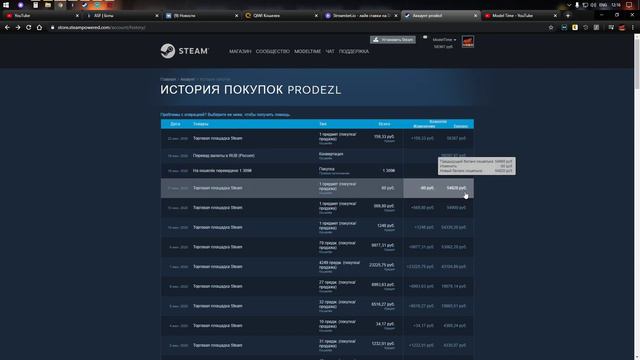Open the ПОДДЕРЖКА page

click(354, 51)
